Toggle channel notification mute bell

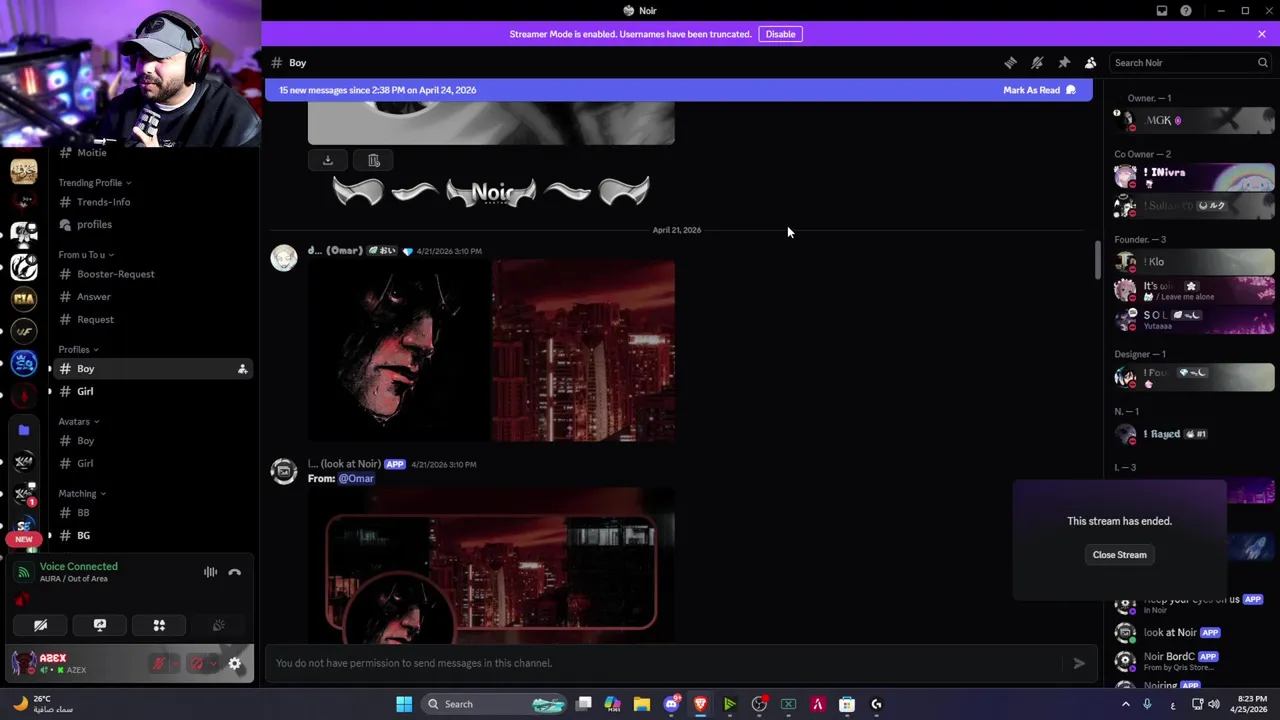(x=1037, y=63)
